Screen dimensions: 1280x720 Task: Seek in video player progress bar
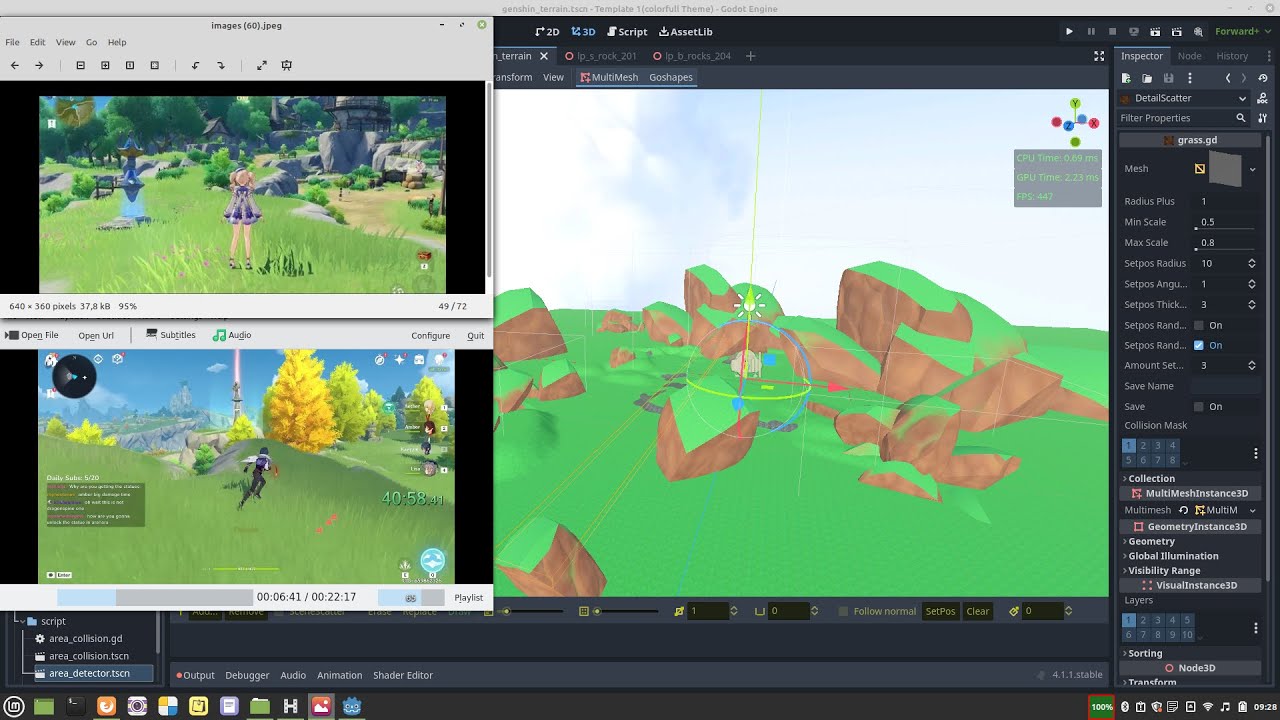coord(155,597)
